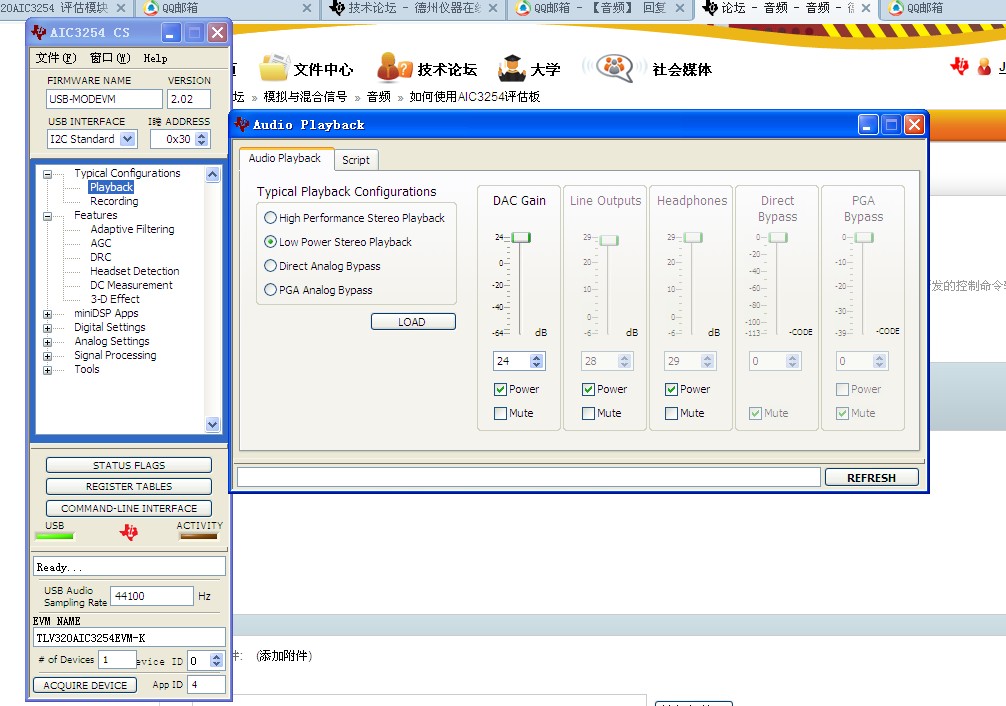The width and height of the screenshot is (1006, 706).
Task: Open the 技术论坛 icon on webpage
Action: 394,67
